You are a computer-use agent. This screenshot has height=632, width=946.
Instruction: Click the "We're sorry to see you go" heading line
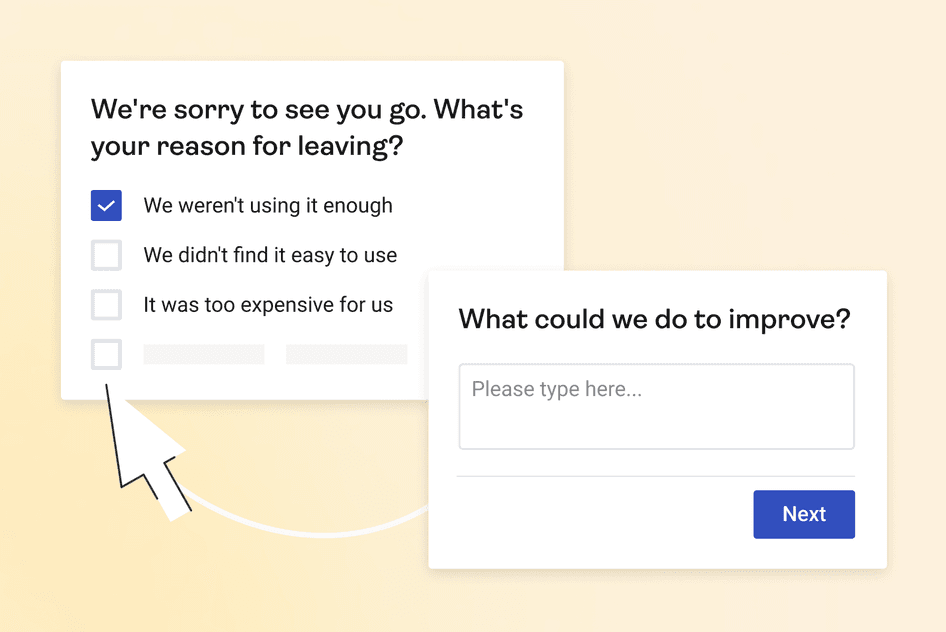click(306, 109)
